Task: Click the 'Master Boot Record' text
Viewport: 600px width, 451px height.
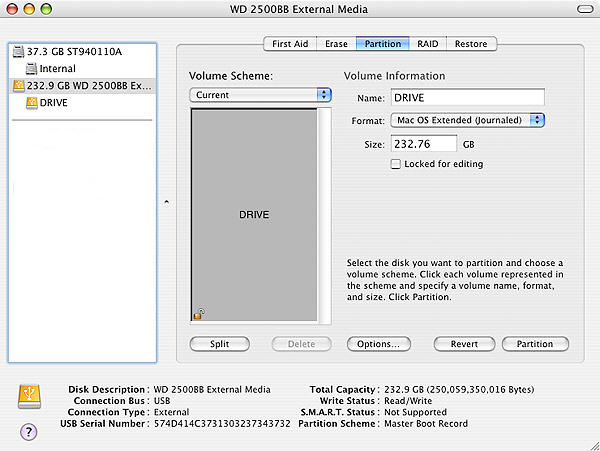Action: tap(426, 423)
